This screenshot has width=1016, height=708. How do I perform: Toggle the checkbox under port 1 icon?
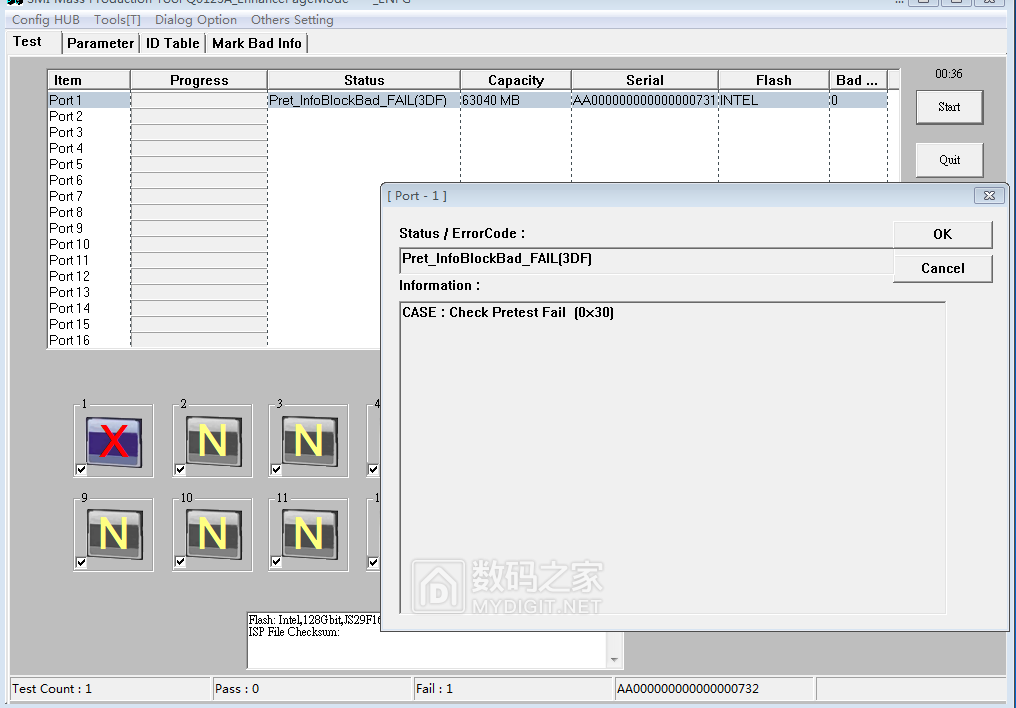81,470
